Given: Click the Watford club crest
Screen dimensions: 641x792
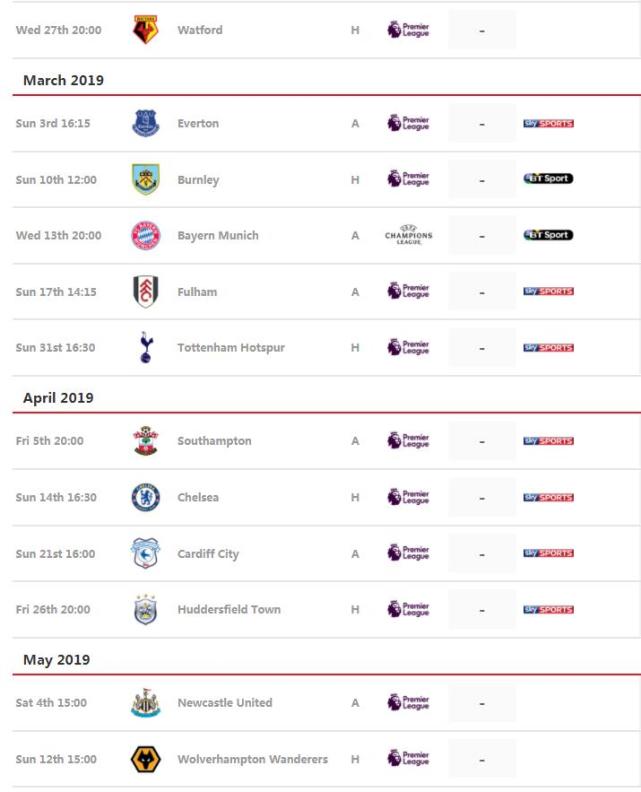Looking at the screenshot, I should pyautogui.click(x=146, y=30).
